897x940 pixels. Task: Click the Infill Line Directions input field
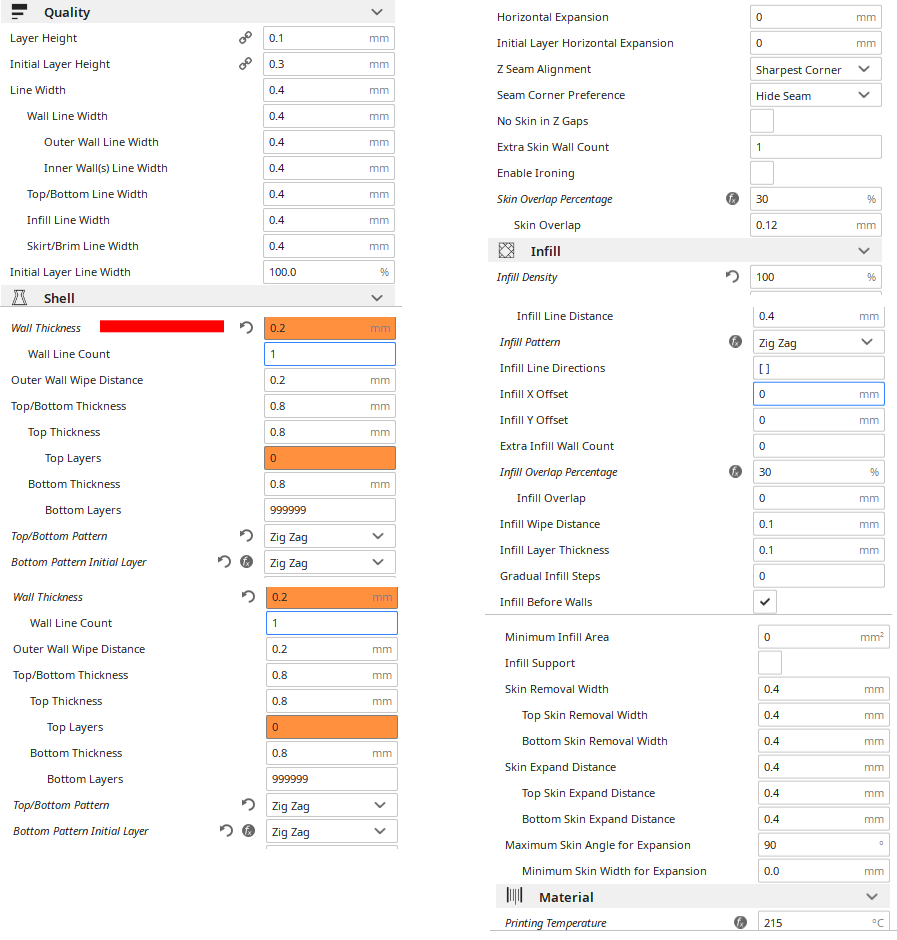click(818, 368)
